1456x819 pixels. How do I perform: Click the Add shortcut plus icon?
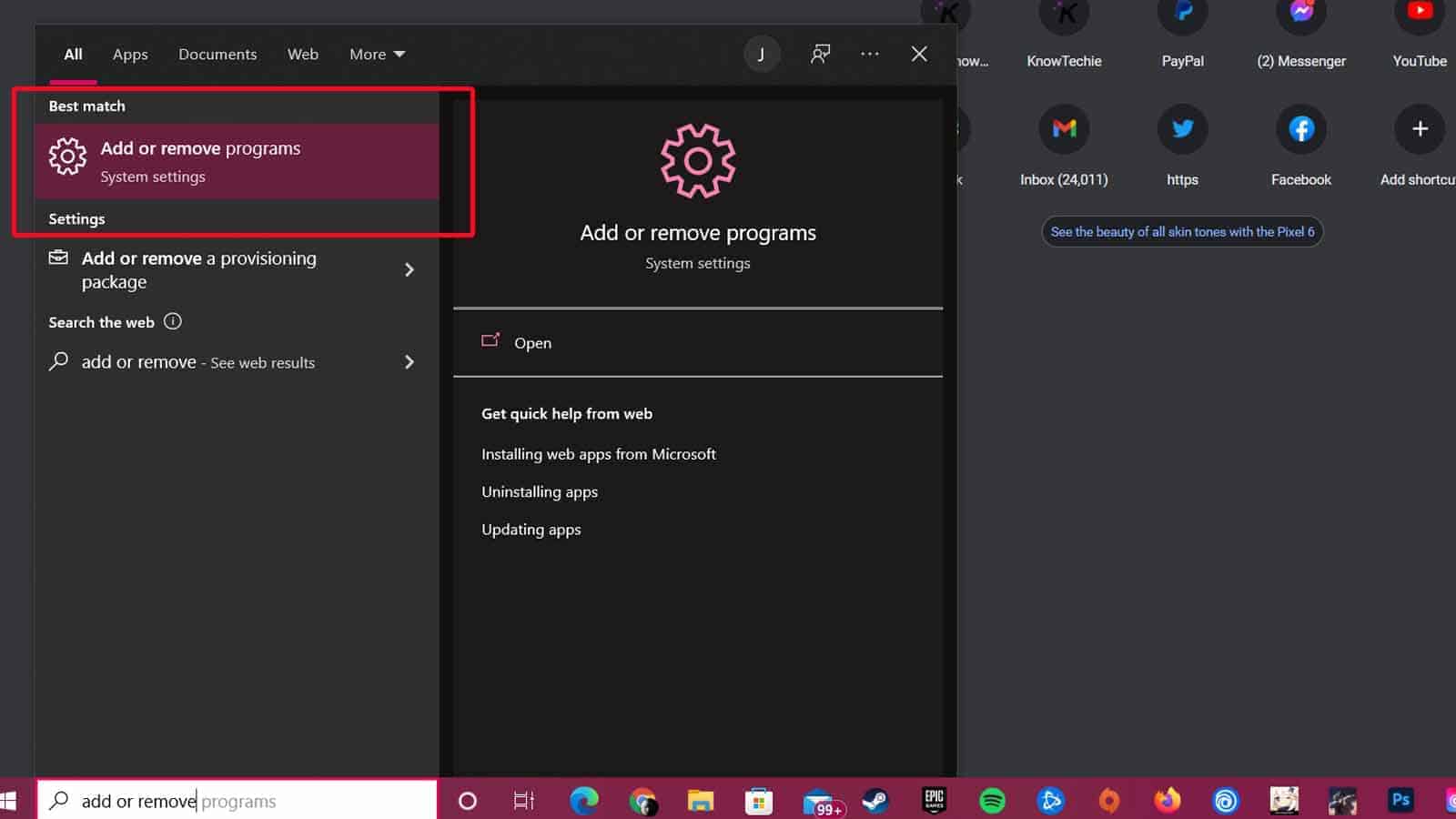tap(1419, 128)
